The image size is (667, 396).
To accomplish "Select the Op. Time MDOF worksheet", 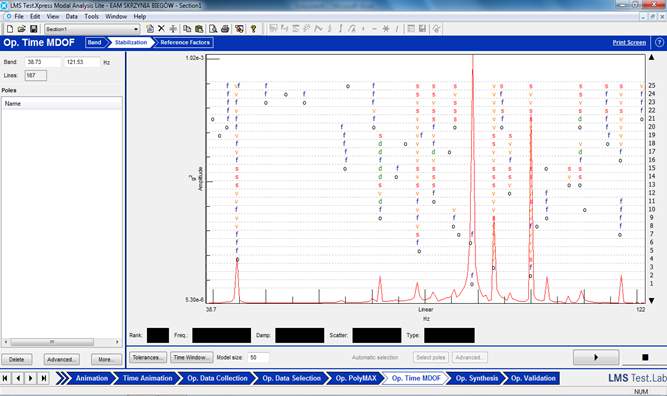I will [416, 378].
